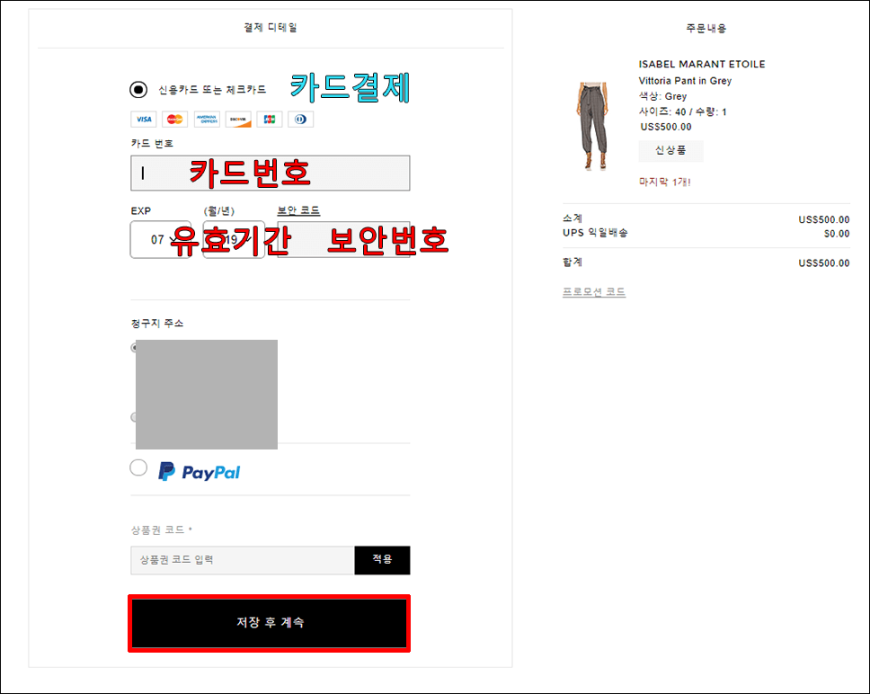This screenshot has width=870, height=694.
Task: Choose the PayPal payment radio button
Action: [x=138, y=468]
